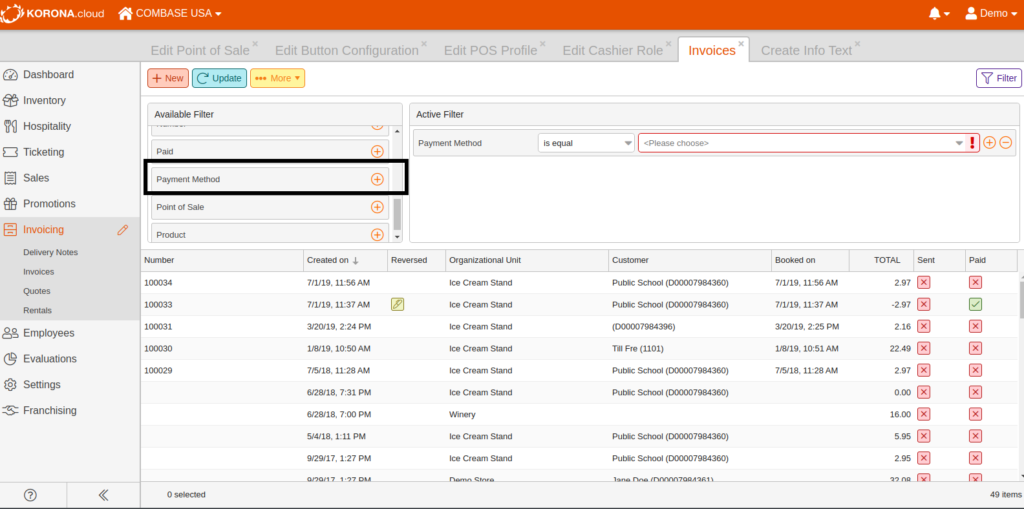Switch to Create Info Text tab

pyautogui.click(x=807, y=50)
